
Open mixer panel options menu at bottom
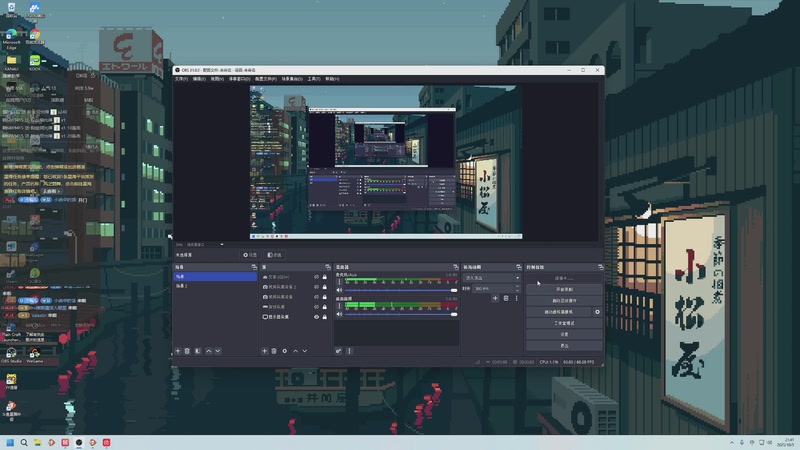coord(349,351)
